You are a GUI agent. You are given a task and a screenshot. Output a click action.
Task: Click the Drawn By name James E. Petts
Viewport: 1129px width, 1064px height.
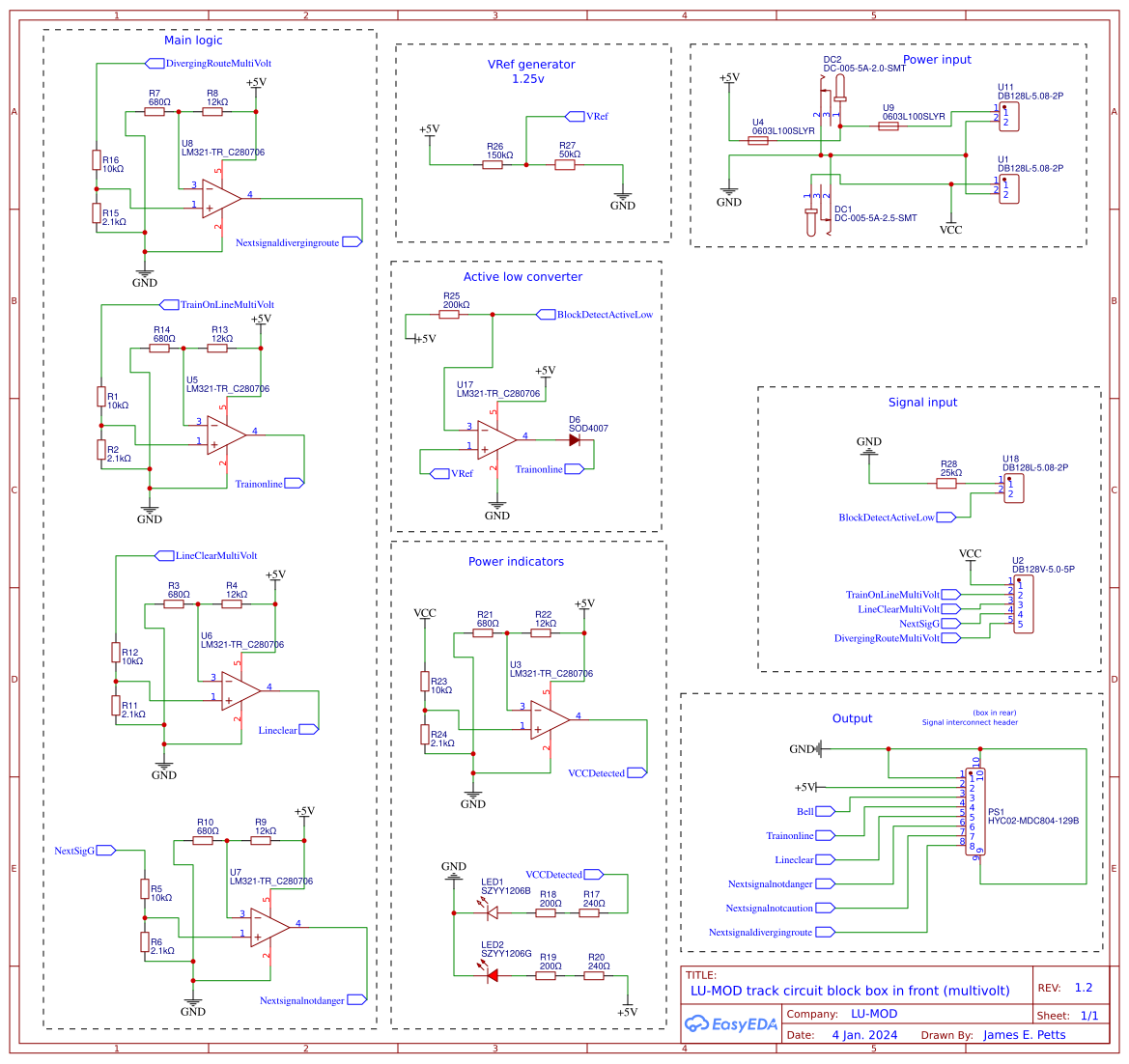(1027, 1035)
